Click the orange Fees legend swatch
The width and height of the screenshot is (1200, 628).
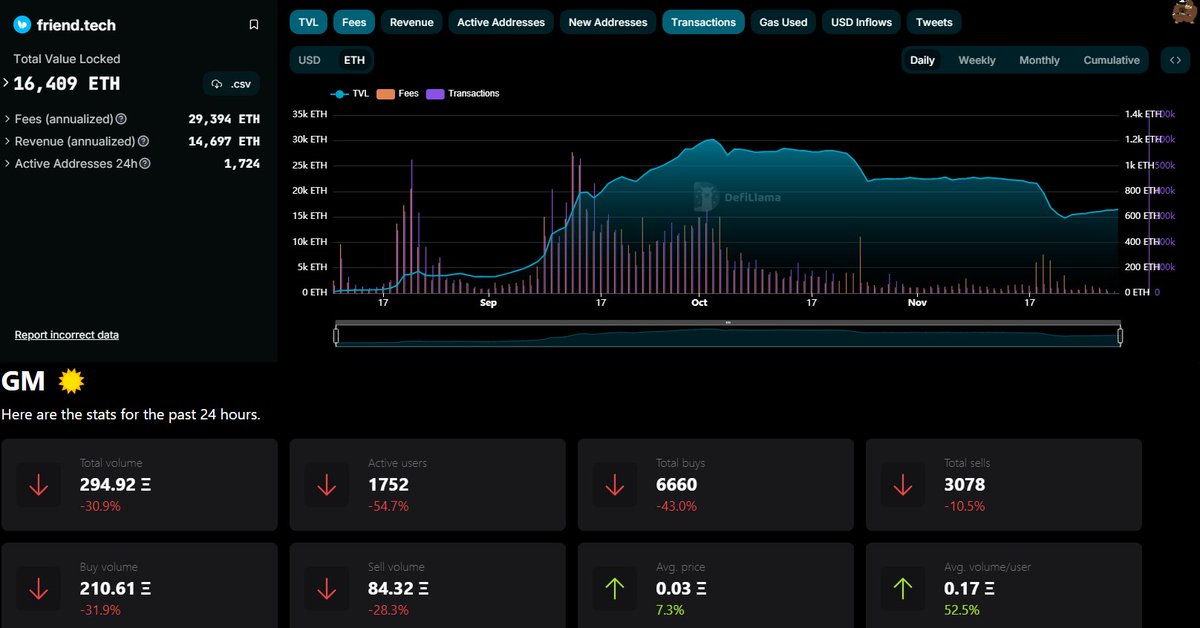pos(385,93)
